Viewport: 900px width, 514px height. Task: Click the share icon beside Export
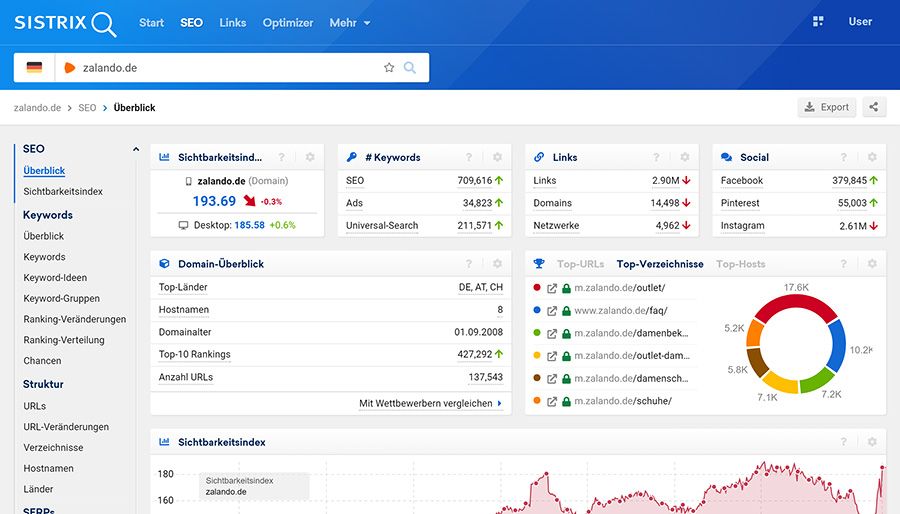coord(874,107)
